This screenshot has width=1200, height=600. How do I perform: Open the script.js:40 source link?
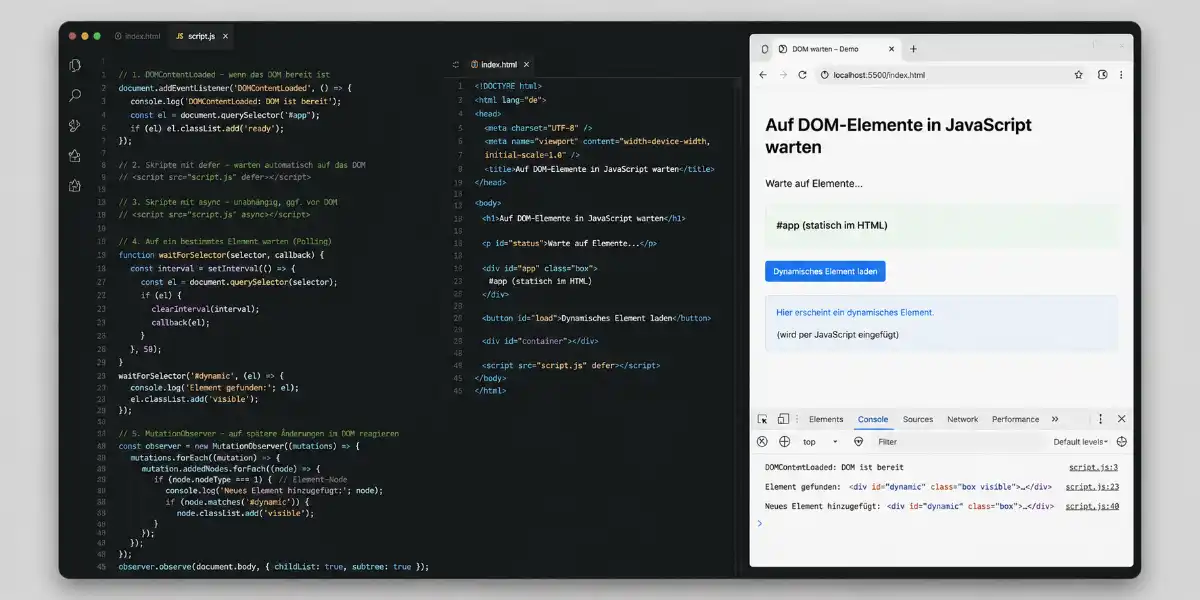click(x=1092, y=506)
